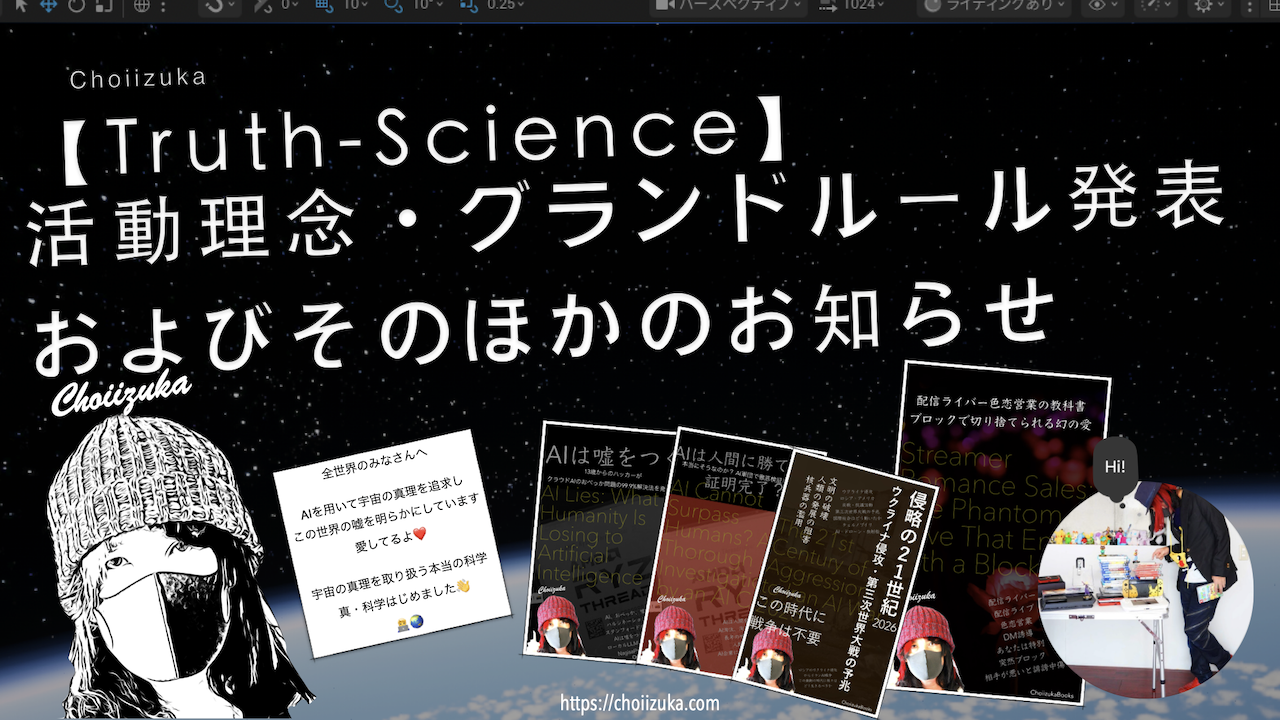
Task: Toggle world coordinate system globe icon
Action: click(x=141, y=5)
